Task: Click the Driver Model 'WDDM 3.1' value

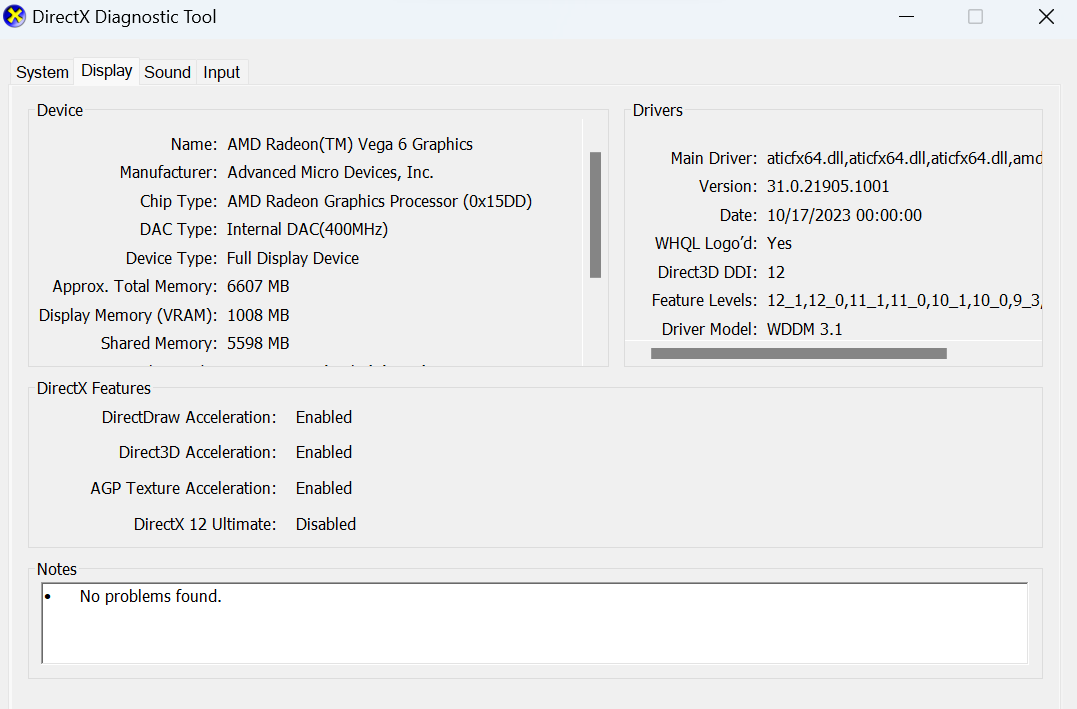Action: [804, 330]
